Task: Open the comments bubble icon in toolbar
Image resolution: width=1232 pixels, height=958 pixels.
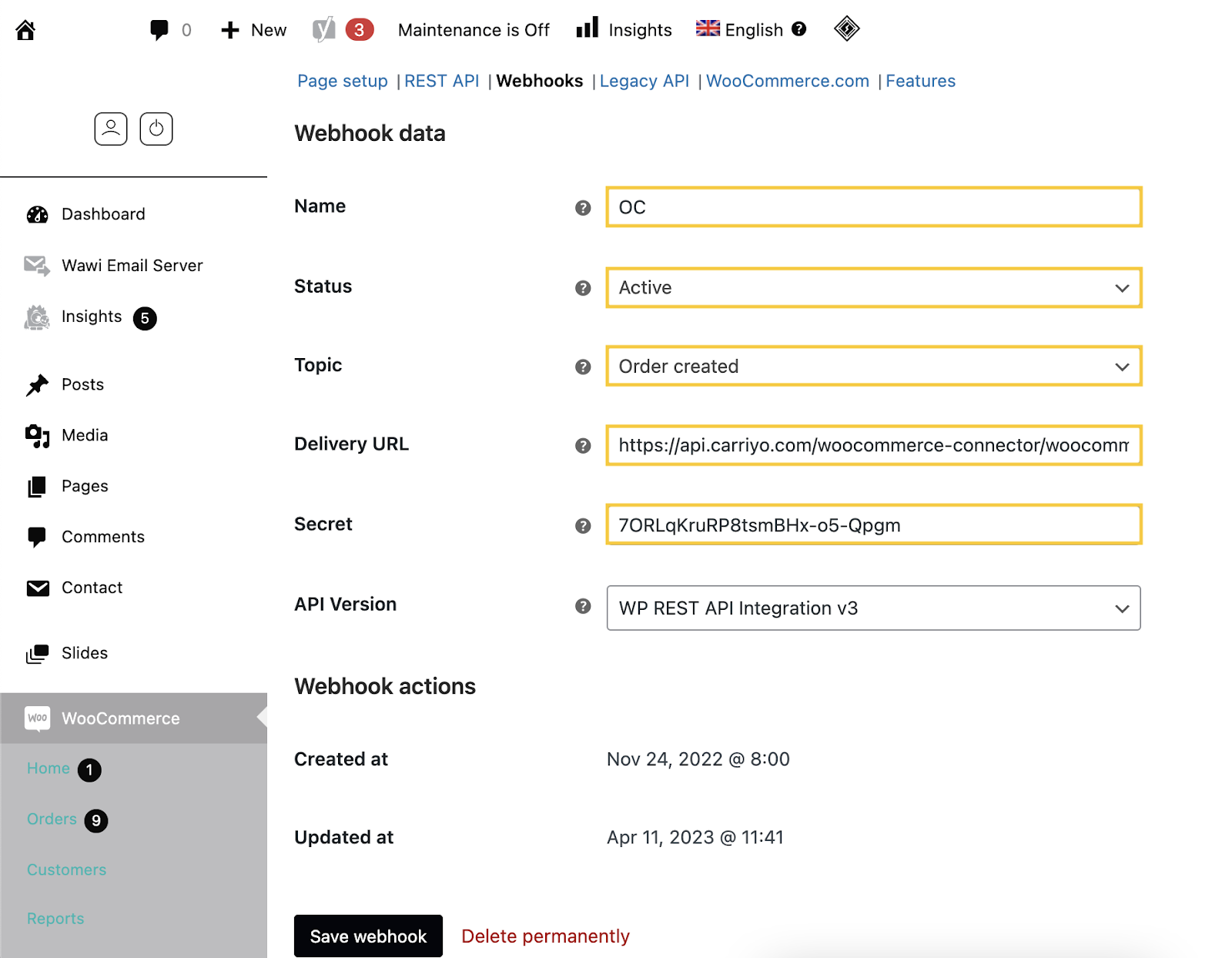Action: (x=159, y=30)
